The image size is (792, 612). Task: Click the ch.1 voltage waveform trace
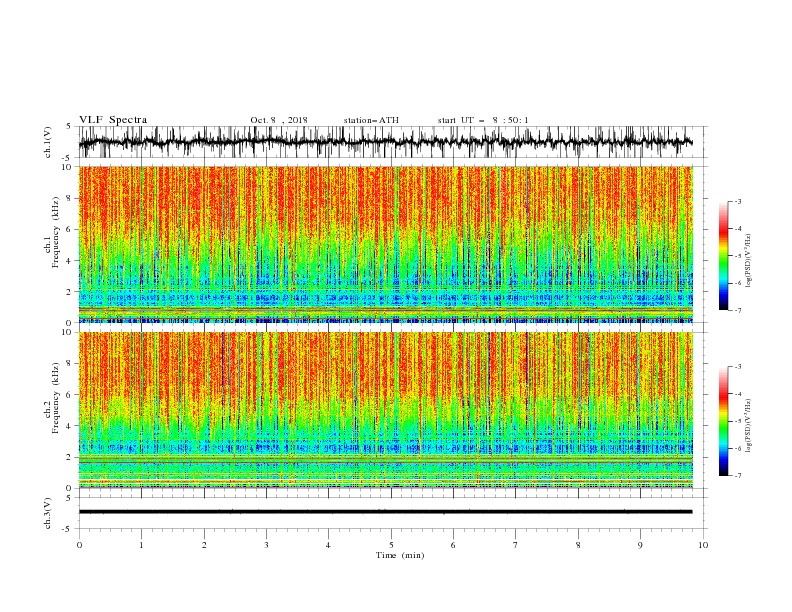coord(385,142)
